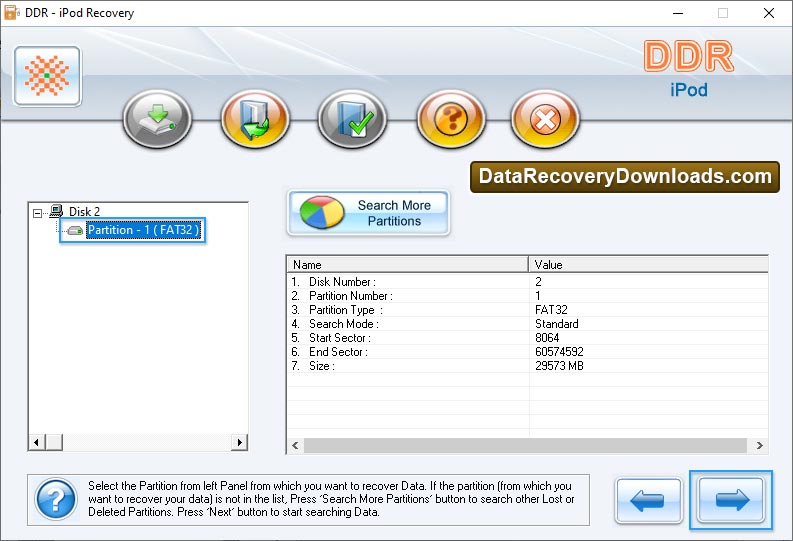
Task: Click the orange X exit toolbar icon
Action: [x=545, y=119]
